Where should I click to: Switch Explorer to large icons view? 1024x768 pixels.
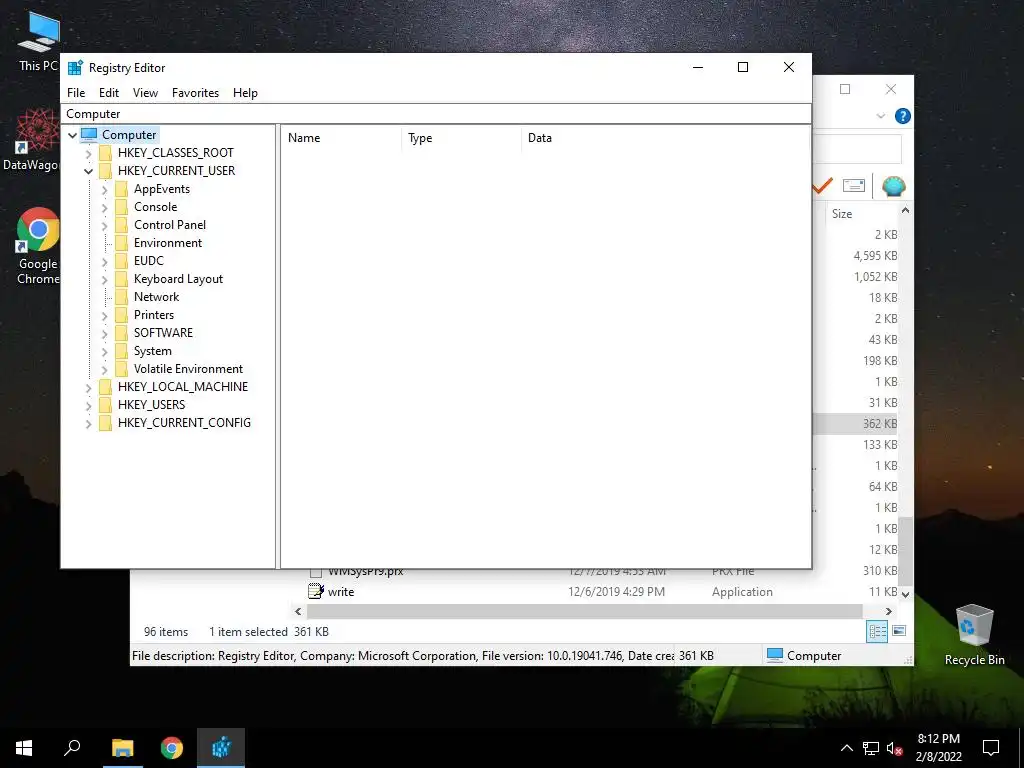pyautogui.click(x=899, y=631)
